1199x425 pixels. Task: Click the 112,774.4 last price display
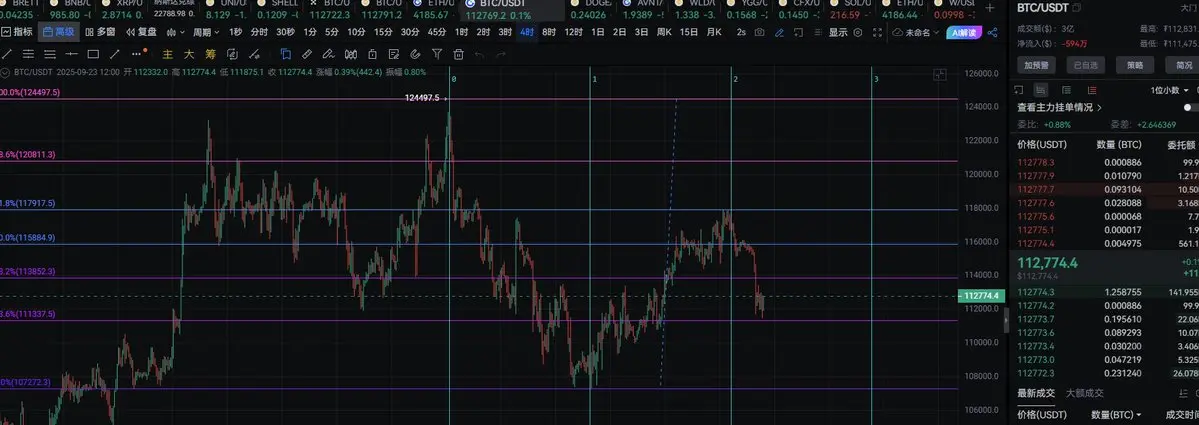pyautogui.click(x=1048, y=263)
